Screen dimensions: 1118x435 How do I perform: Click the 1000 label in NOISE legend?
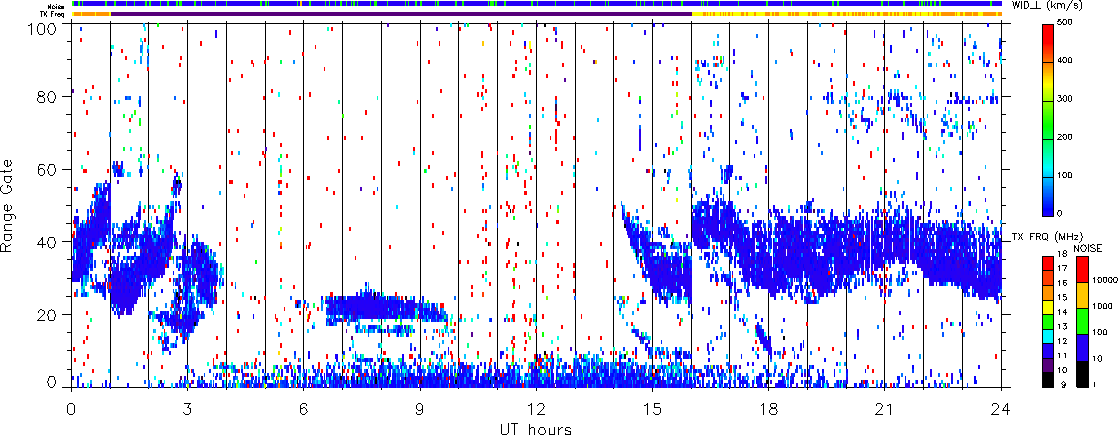(1101, 308)
